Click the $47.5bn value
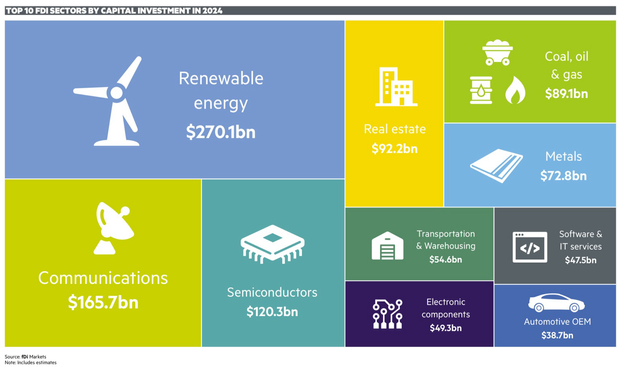Viewport: 618px width, 372px height. tap(581, 260)
